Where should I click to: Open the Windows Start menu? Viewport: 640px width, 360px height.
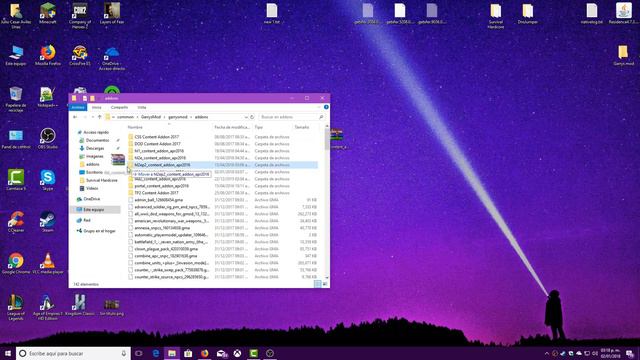(8, 353)
